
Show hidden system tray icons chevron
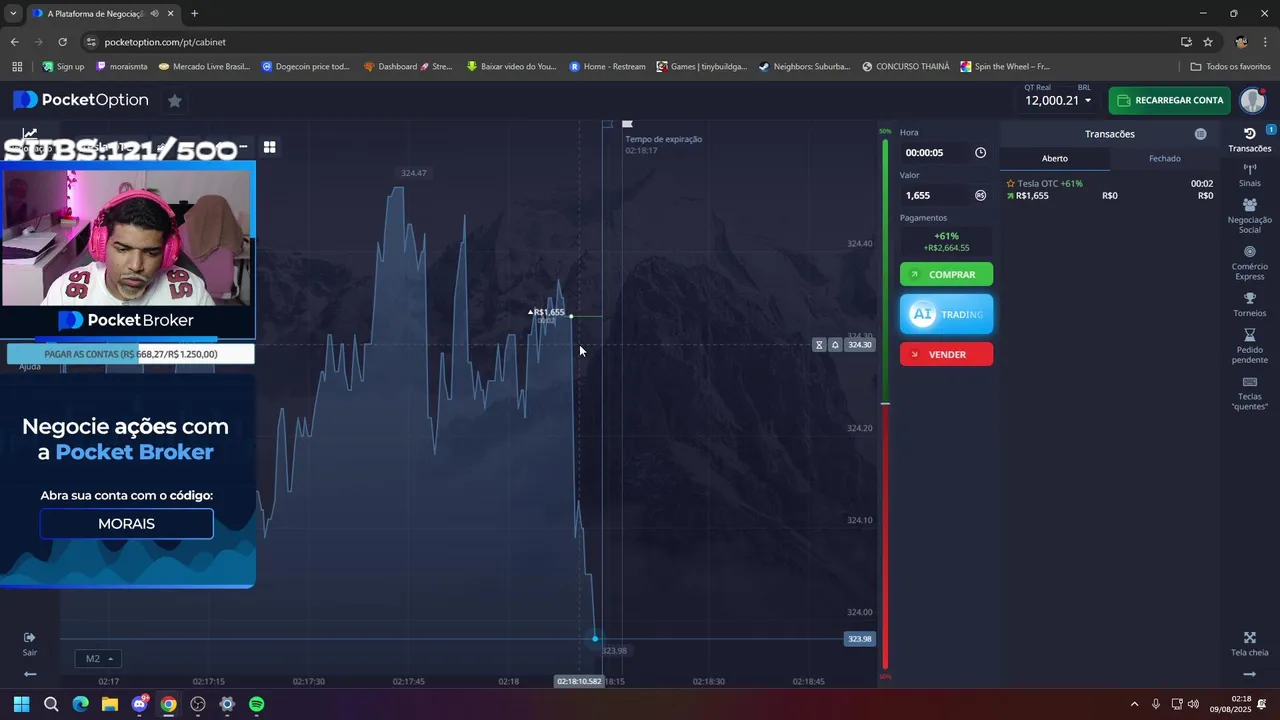[x=1134, y=704]
